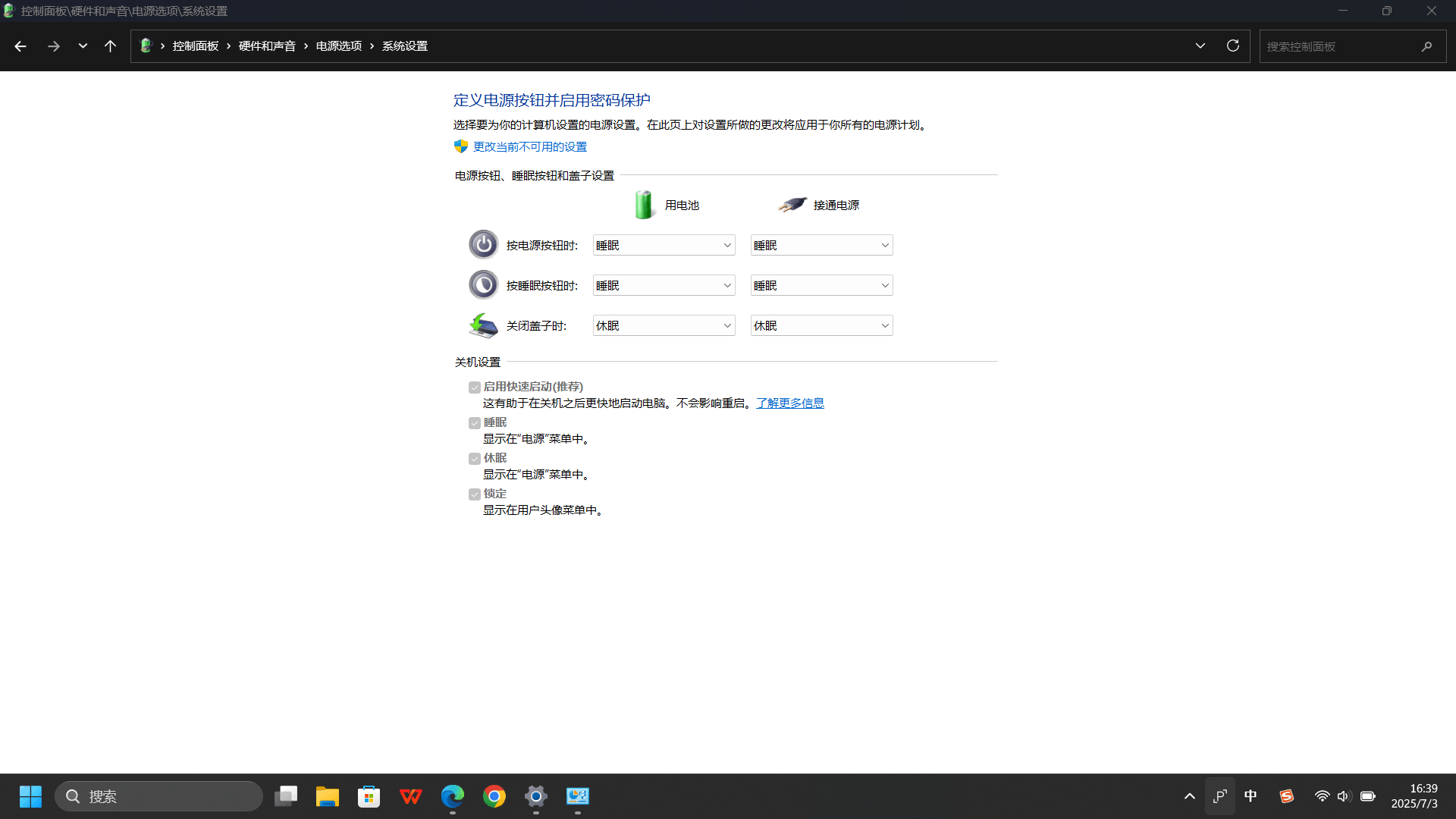This screenshot has height=819, width=1456.
Task: Open plugged-in dropdown for 关闭盖子时
Action: tap(821, 325)
